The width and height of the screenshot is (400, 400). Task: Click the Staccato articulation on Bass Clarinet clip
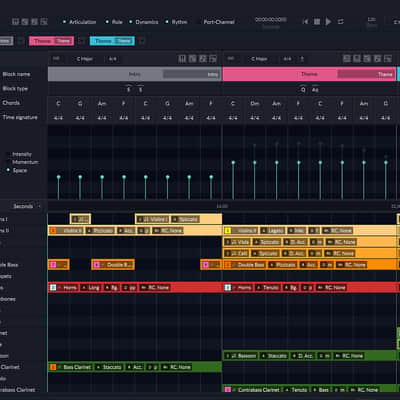click(x=109, y=367)
